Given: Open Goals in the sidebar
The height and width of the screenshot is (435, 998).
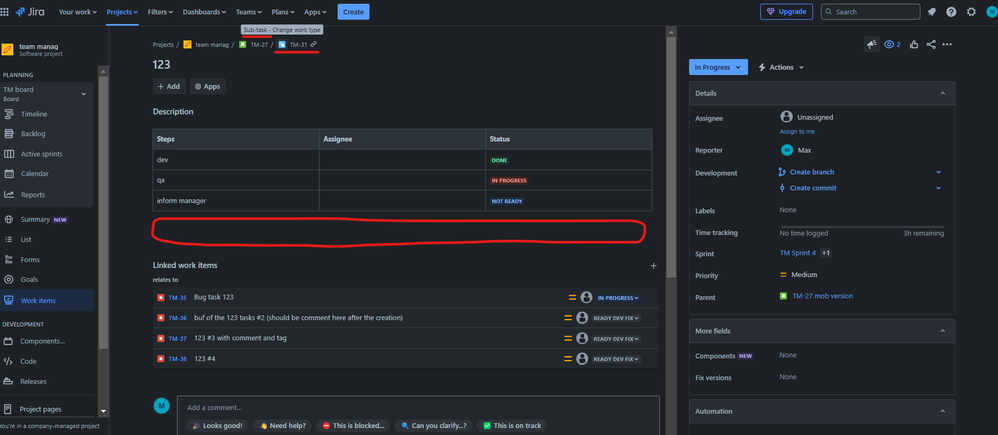Looking at the screenshot, I should (29, 279).
